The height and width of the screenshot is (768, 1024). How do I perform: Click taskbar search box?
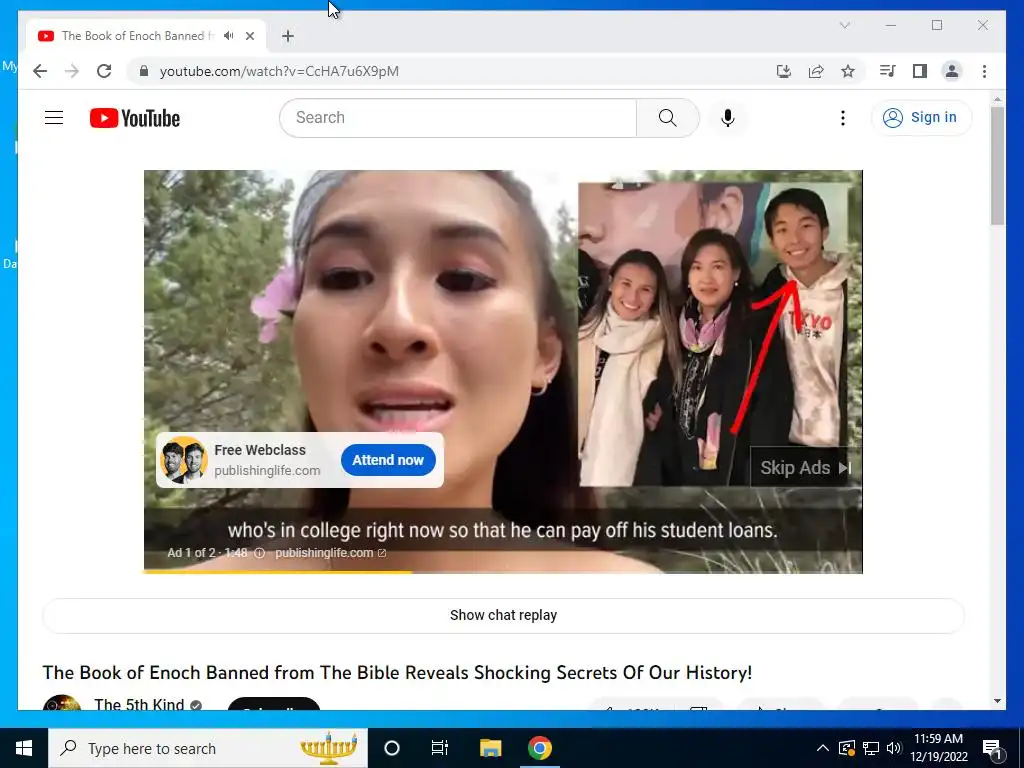pyautogui.click(x=208, y=748)
